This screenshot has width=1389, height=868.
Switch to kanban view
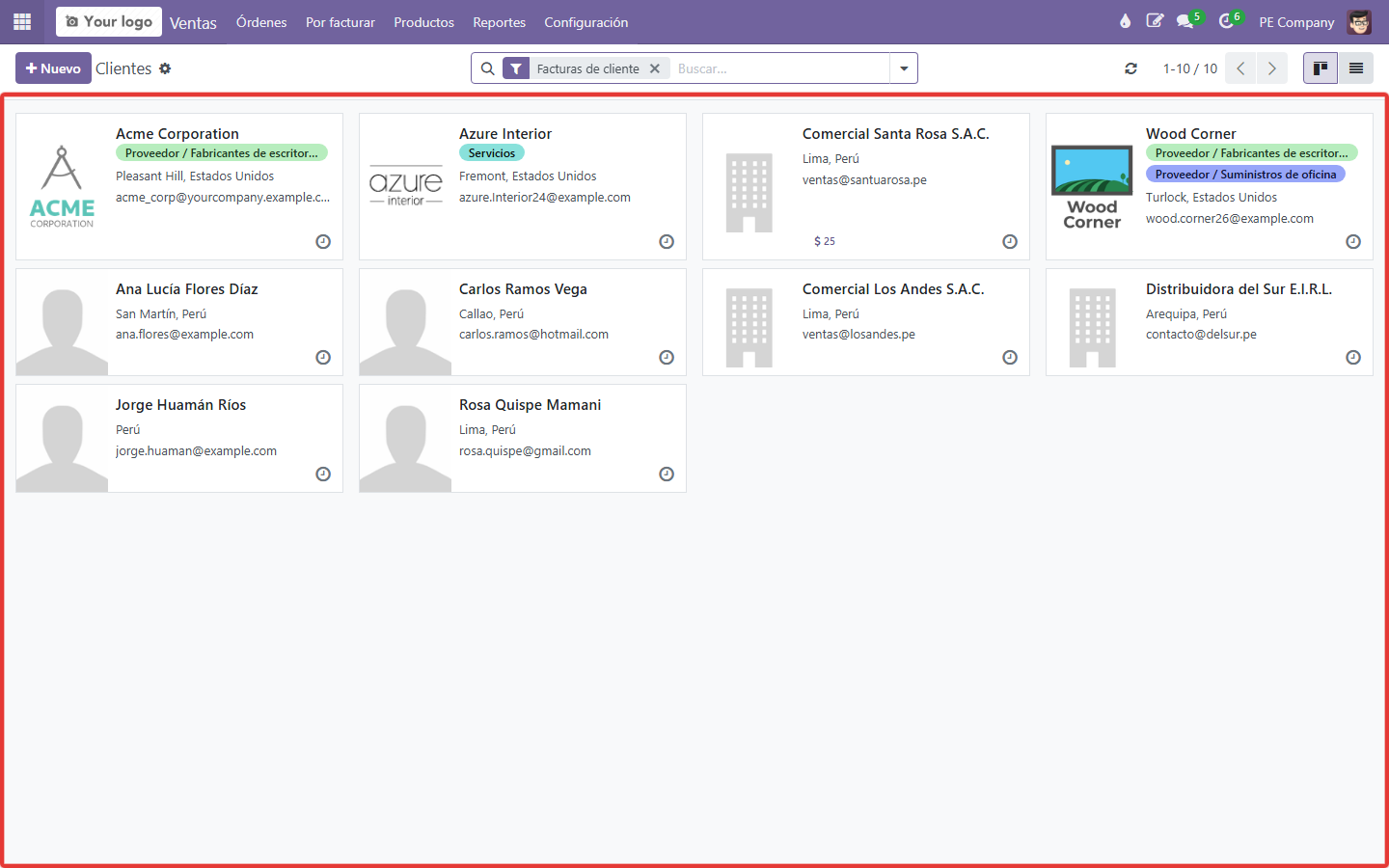click(x=1321, y=68)
